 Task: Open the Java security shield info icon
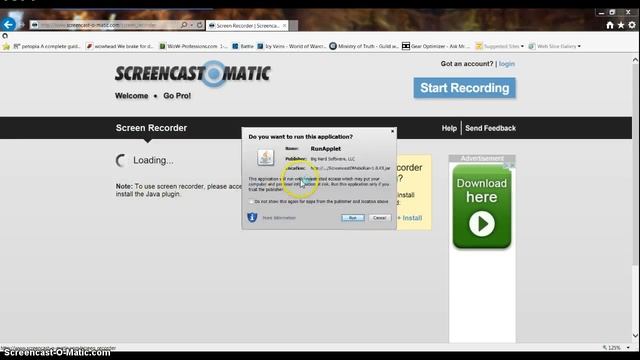[252, 217]
